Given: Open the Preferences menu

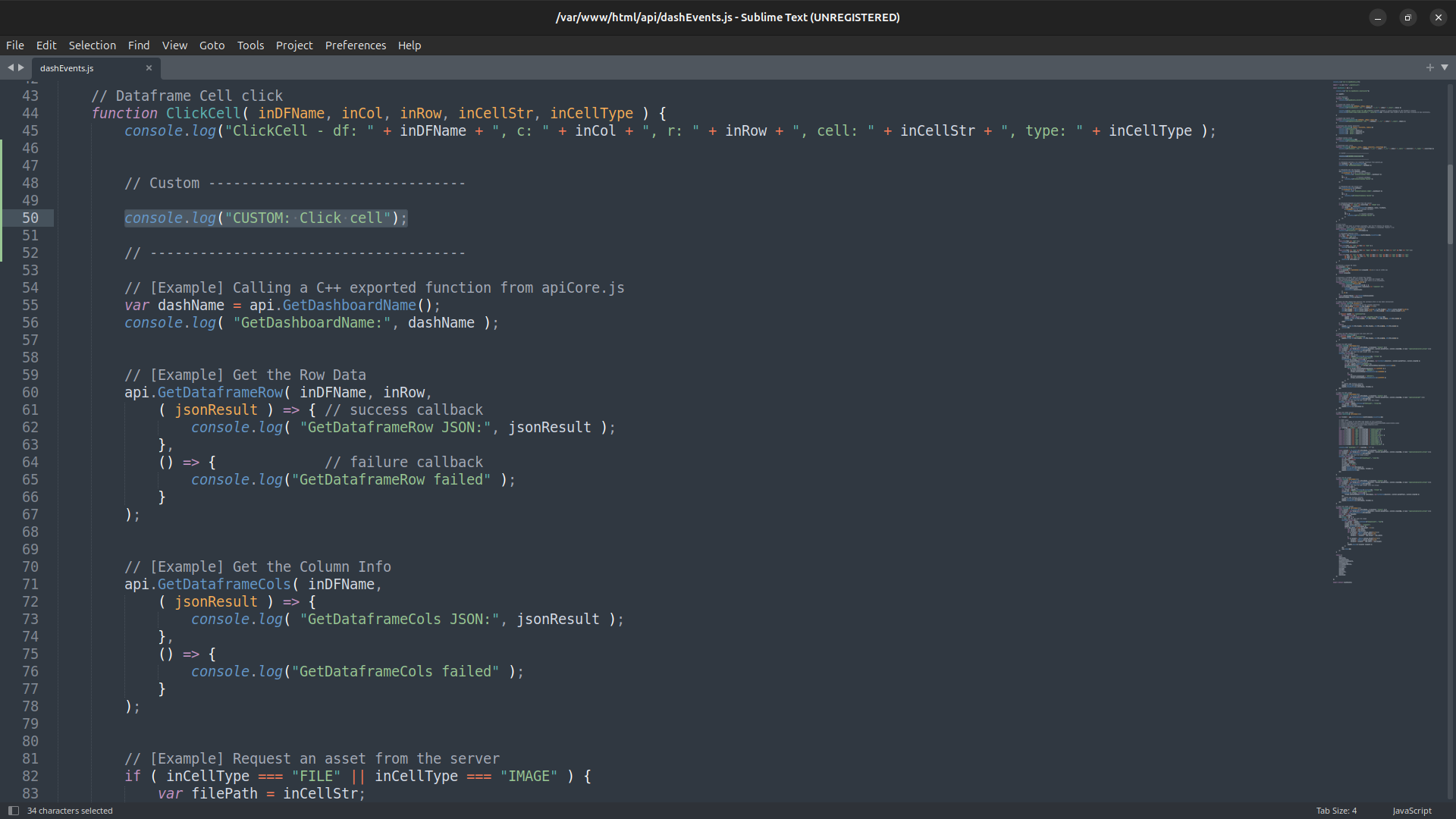Looking at the screenshot, I should click(355, 45).
